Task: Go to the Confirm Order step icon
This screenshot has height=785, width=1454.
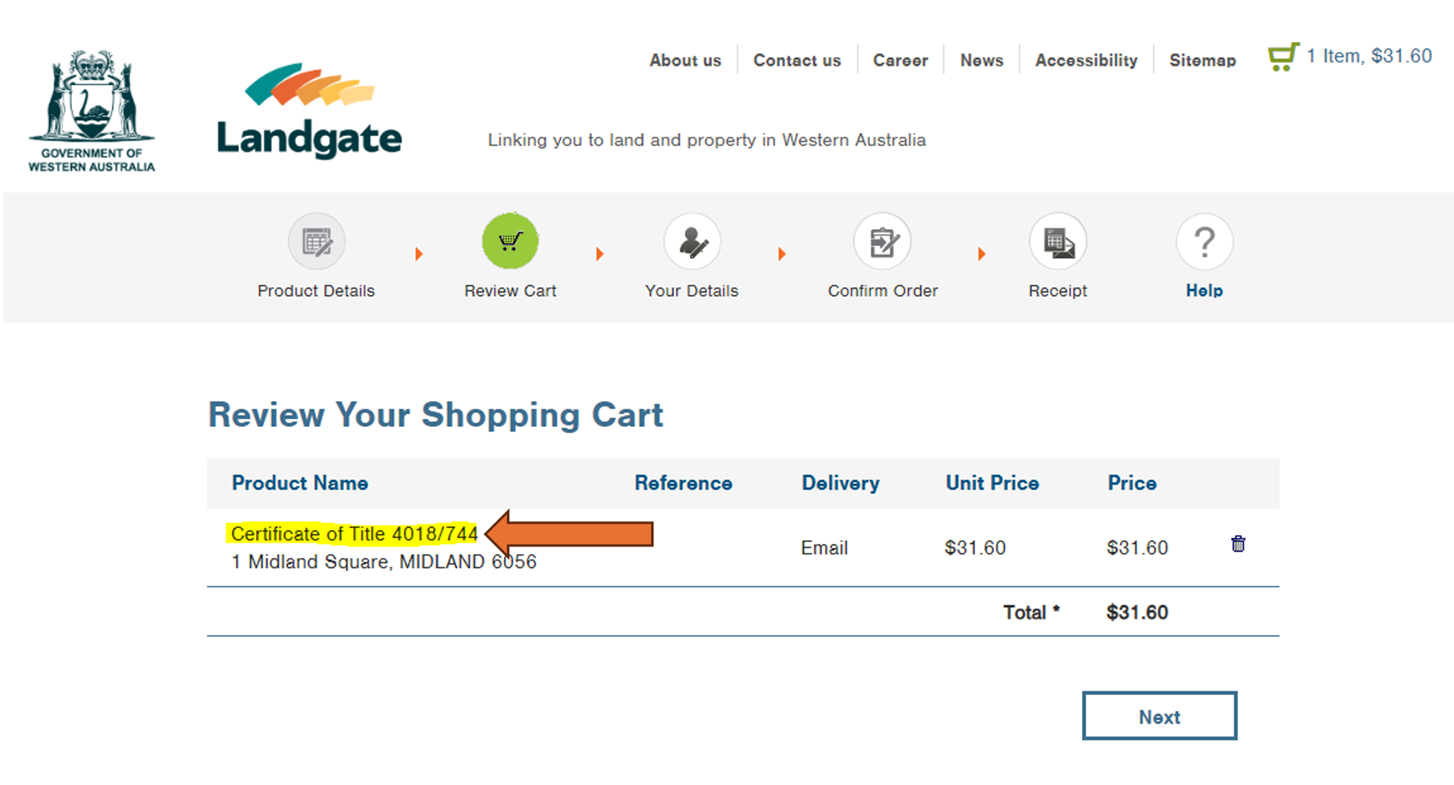Action: click(x=882, y=242)
